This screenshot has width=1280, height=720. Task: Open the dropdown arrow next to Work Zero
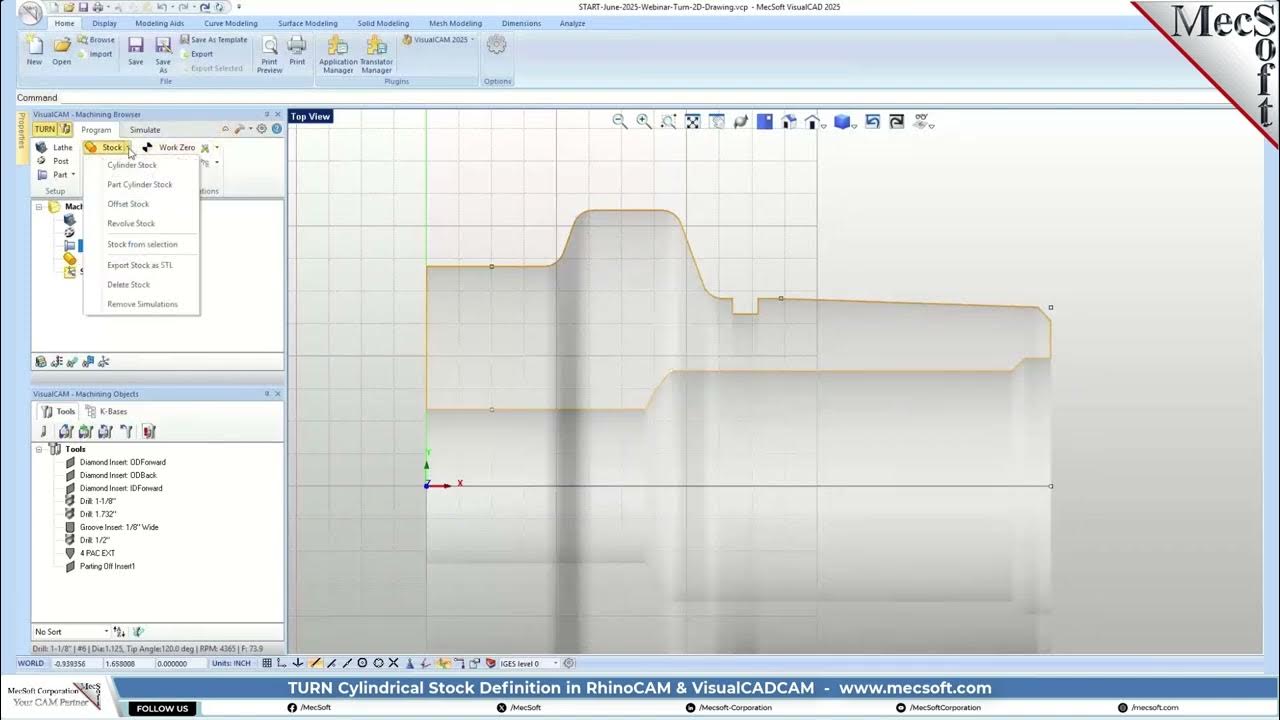tap(216, 148)
